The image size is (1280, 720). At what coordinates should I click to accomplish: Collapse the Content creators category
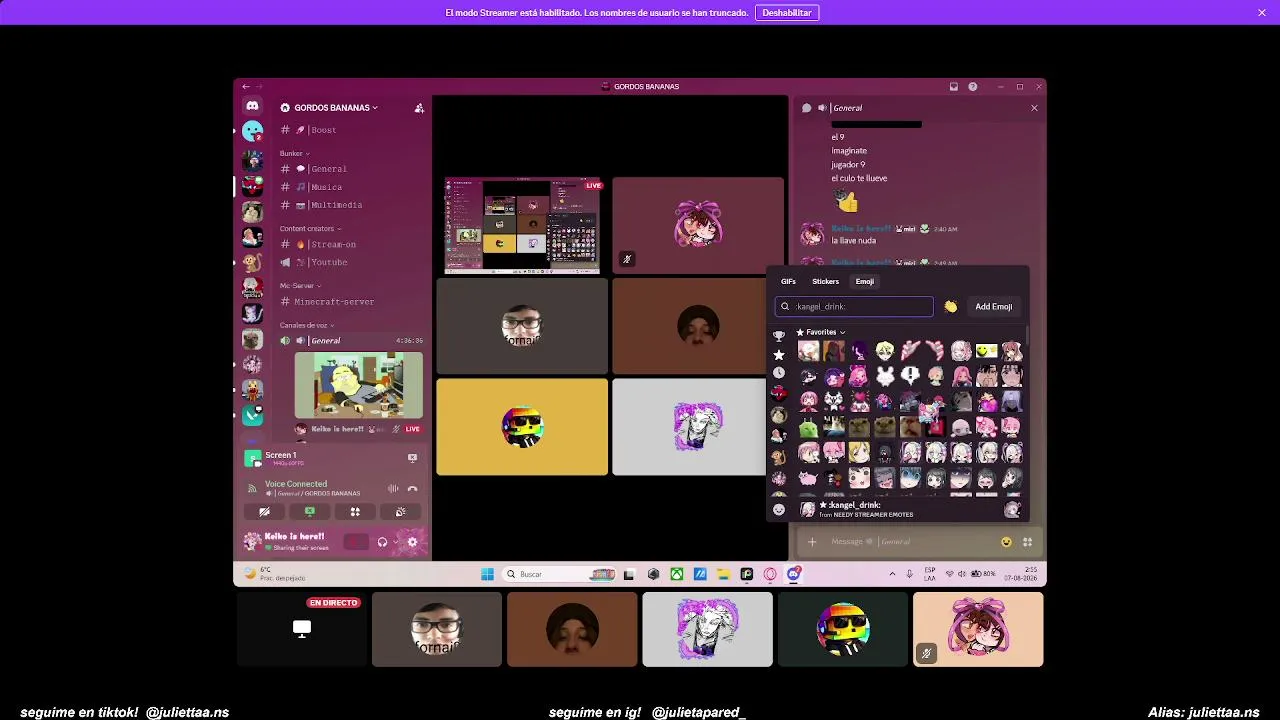point(310,229)
